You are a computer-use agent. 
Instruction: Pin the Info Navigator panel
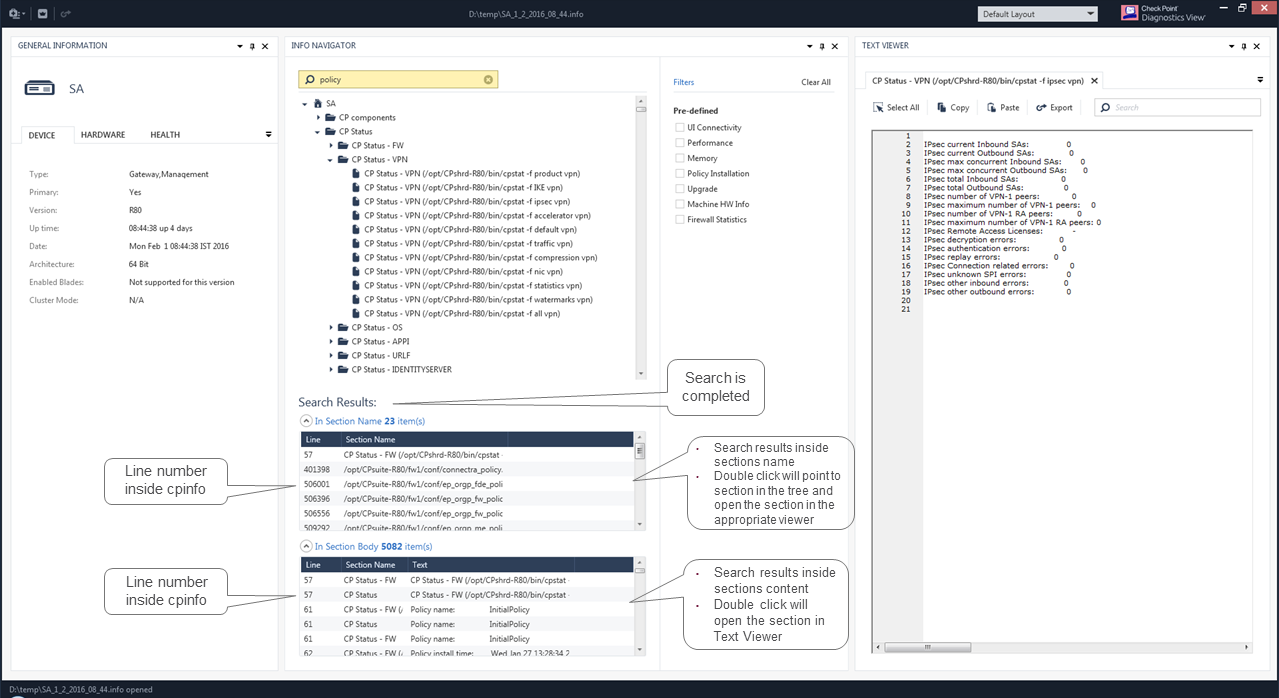click(822, 46)
